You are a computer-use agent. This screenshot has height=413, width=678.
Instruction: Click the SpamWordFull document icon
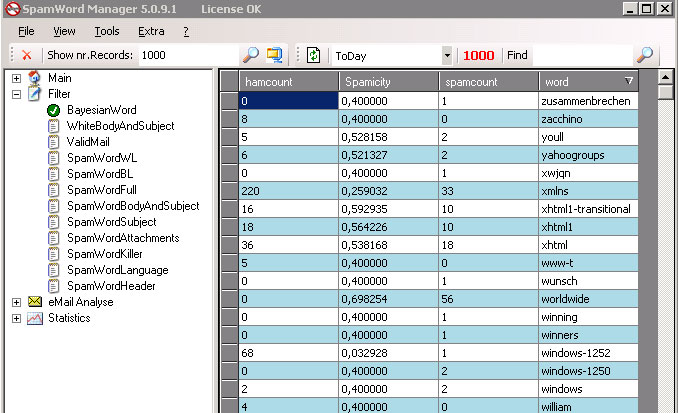coord(53,190)
